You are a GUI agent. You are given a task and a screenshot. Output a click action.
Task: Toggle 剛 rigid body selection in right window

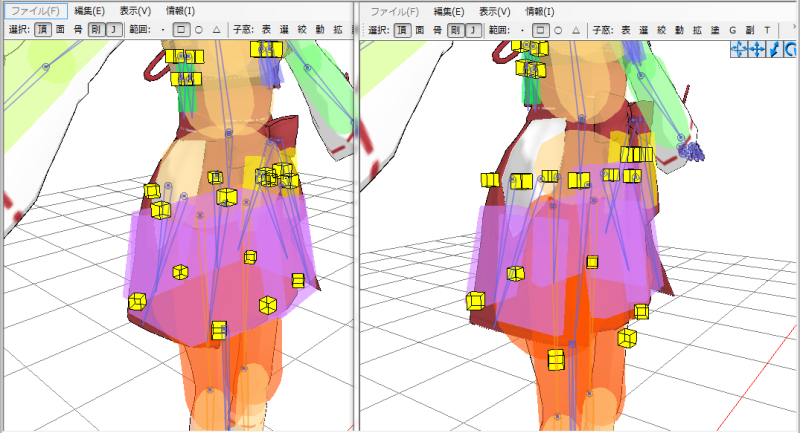tap(455, 30)
